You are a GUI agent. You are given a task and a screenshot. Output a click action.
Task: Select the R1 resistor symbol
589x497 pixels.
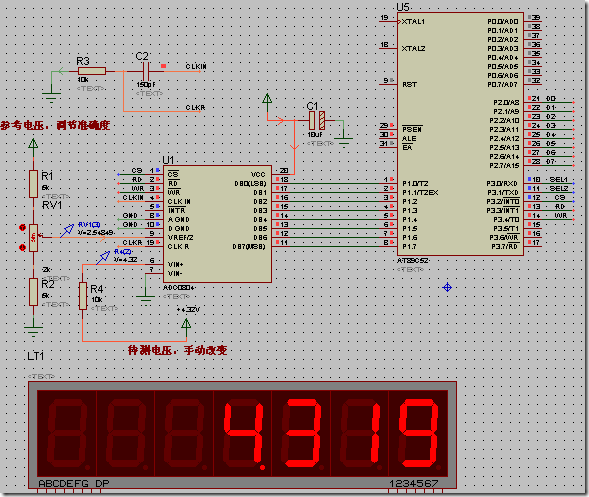click(33, 184)
